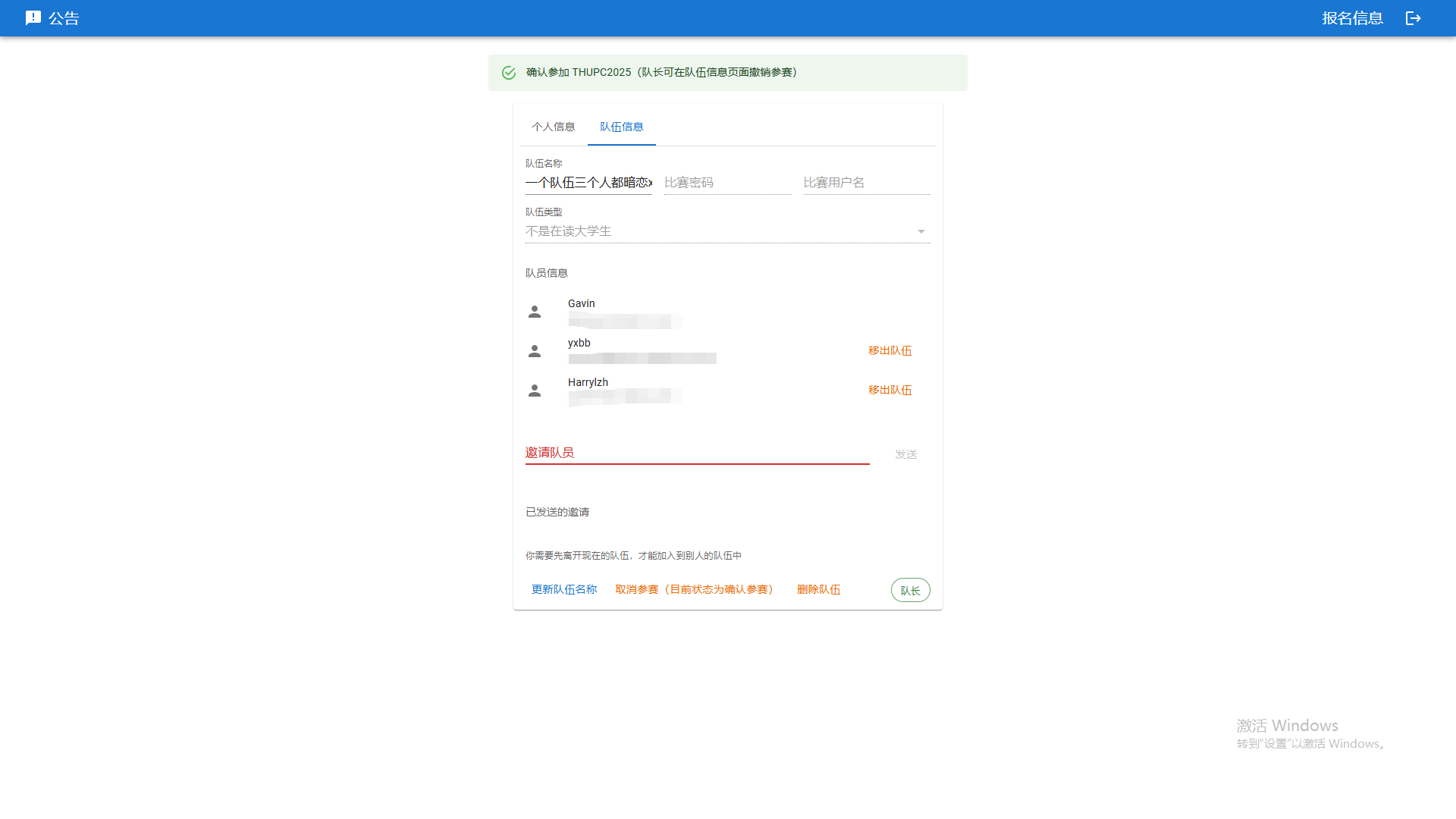Click the person icon next to yxbb
Image resolution: width=1456 pixels, height=819 pixels.
pos(534,350)
